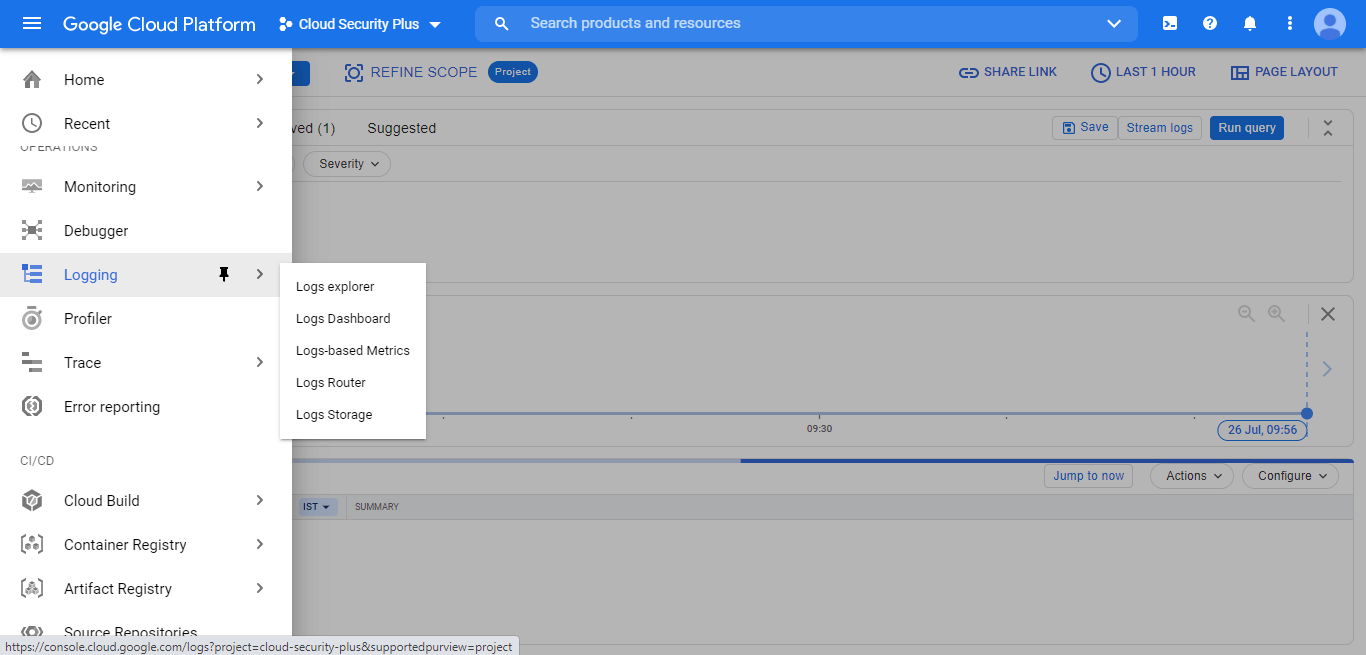Click the Container Registry icon

tap(32, 545)
